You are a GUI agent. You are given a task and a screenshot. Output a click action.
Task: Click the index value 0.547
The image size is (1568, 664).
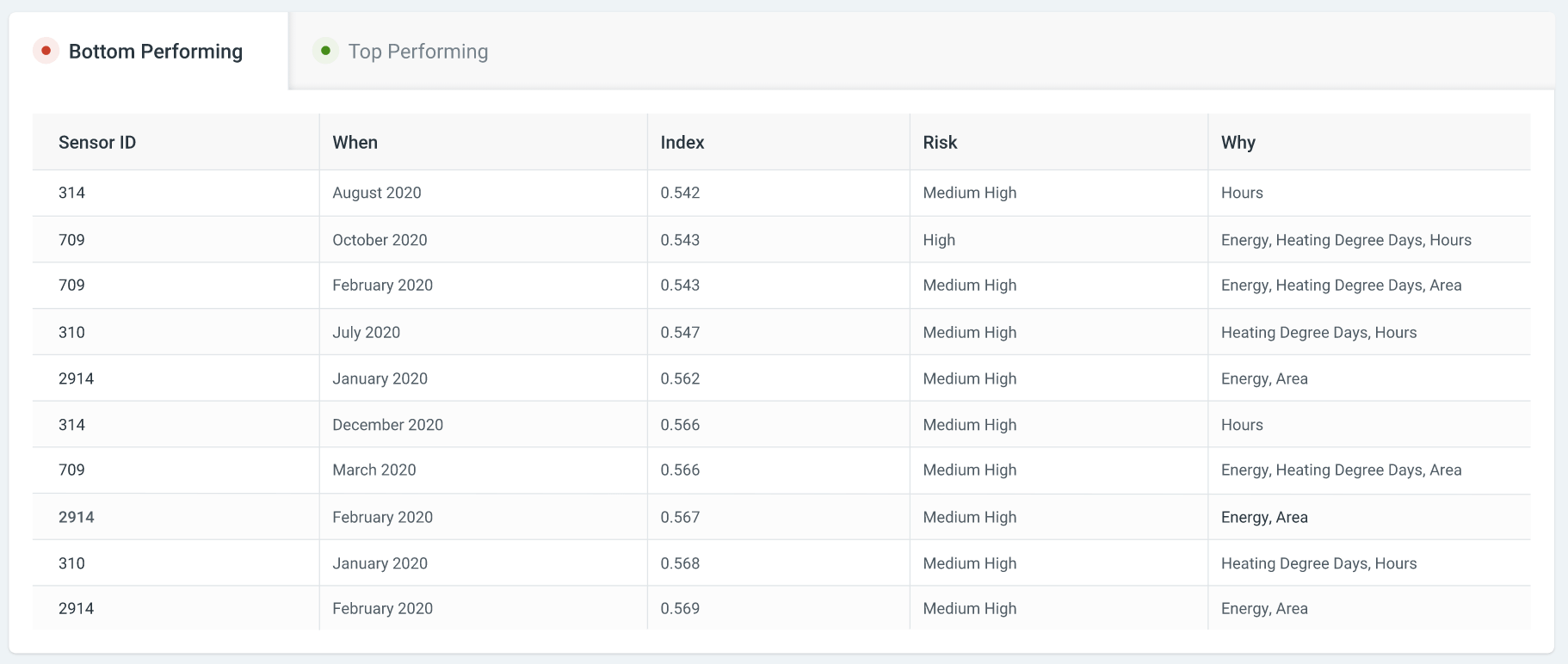(680, 333)
